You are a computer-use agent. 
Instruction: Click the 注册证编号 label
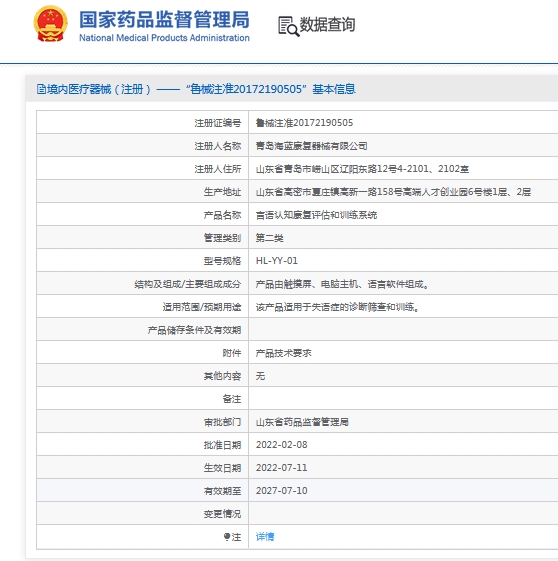tap(218, 123)
